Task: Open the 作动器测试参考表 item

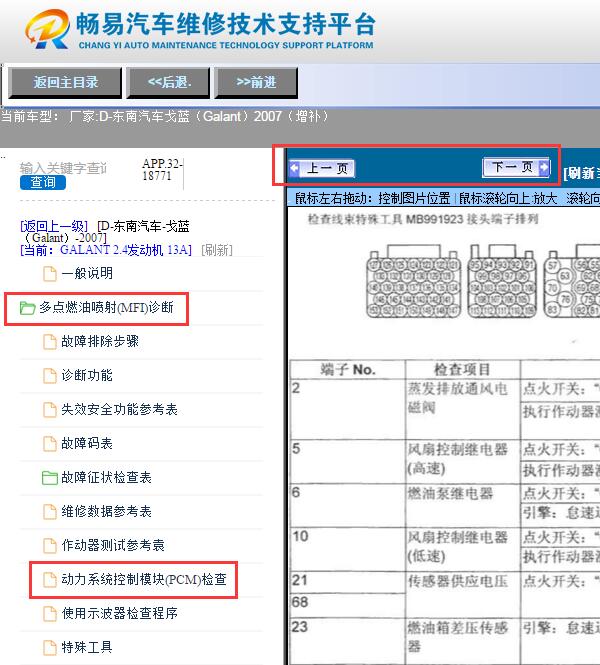Action: click(113, 545)
